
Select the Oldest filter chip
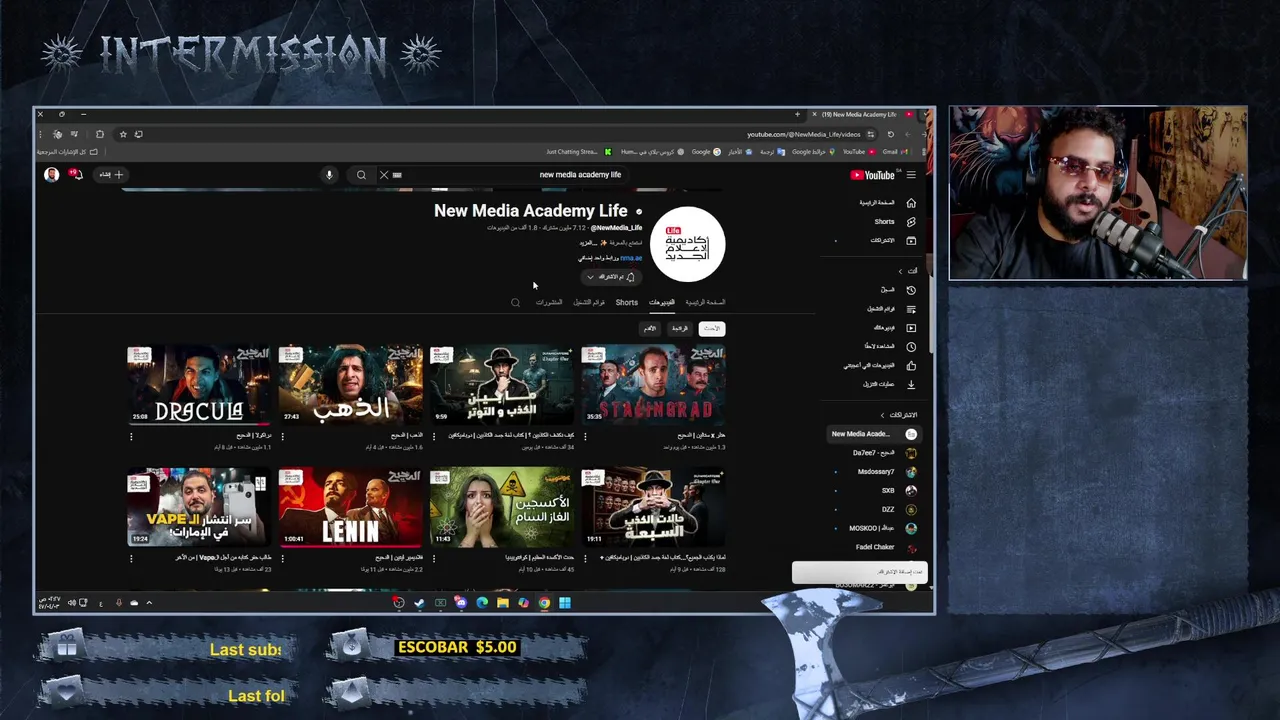[x=649, y=328]
